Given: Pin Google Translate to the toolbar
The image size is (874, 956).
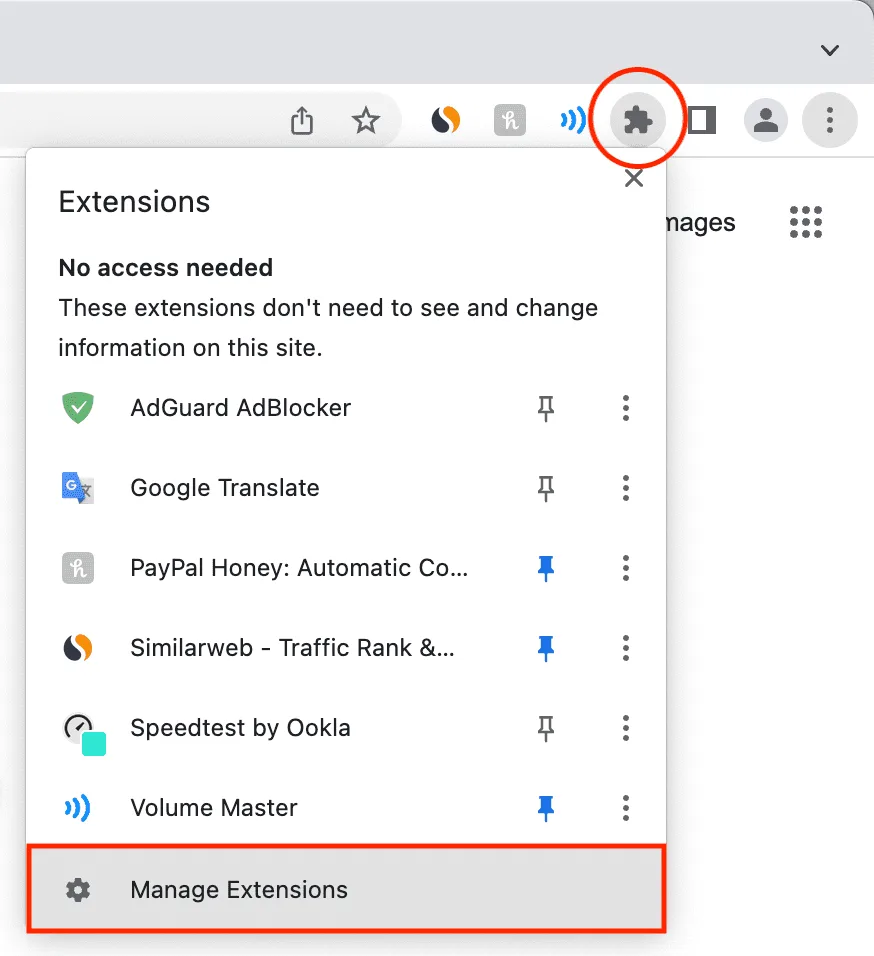Looking at the screenshot, I should (x=545, y=488).
